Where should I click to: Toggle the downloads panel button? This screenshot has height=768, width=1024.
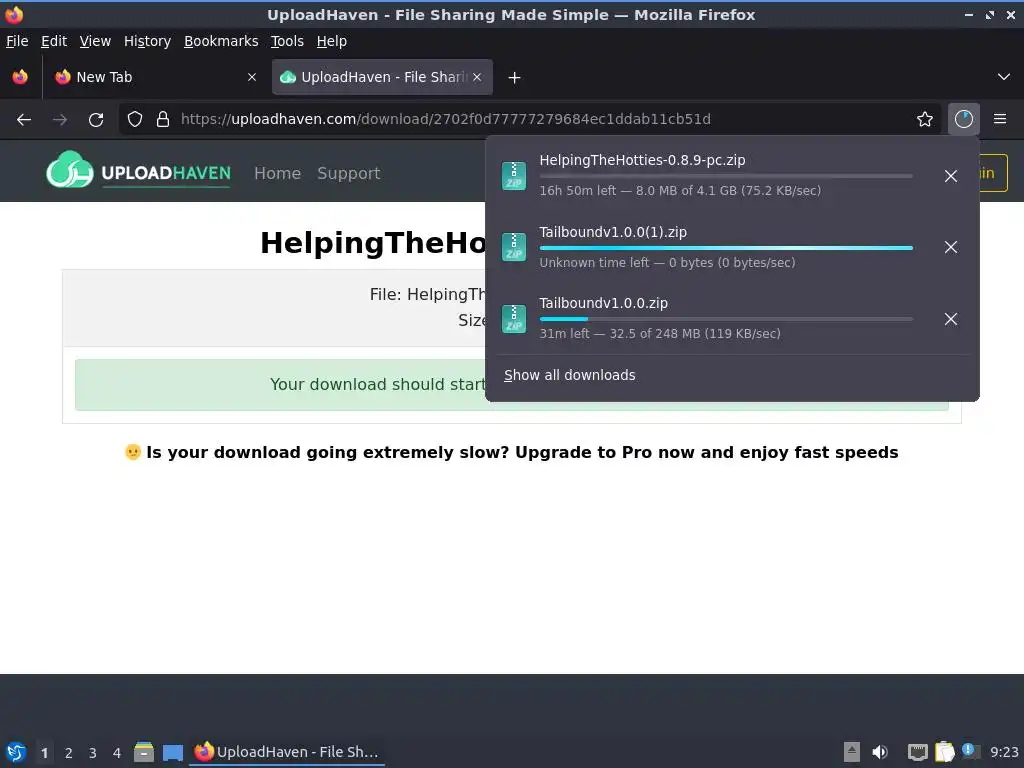pyautogui.click(x=963, y=120)
